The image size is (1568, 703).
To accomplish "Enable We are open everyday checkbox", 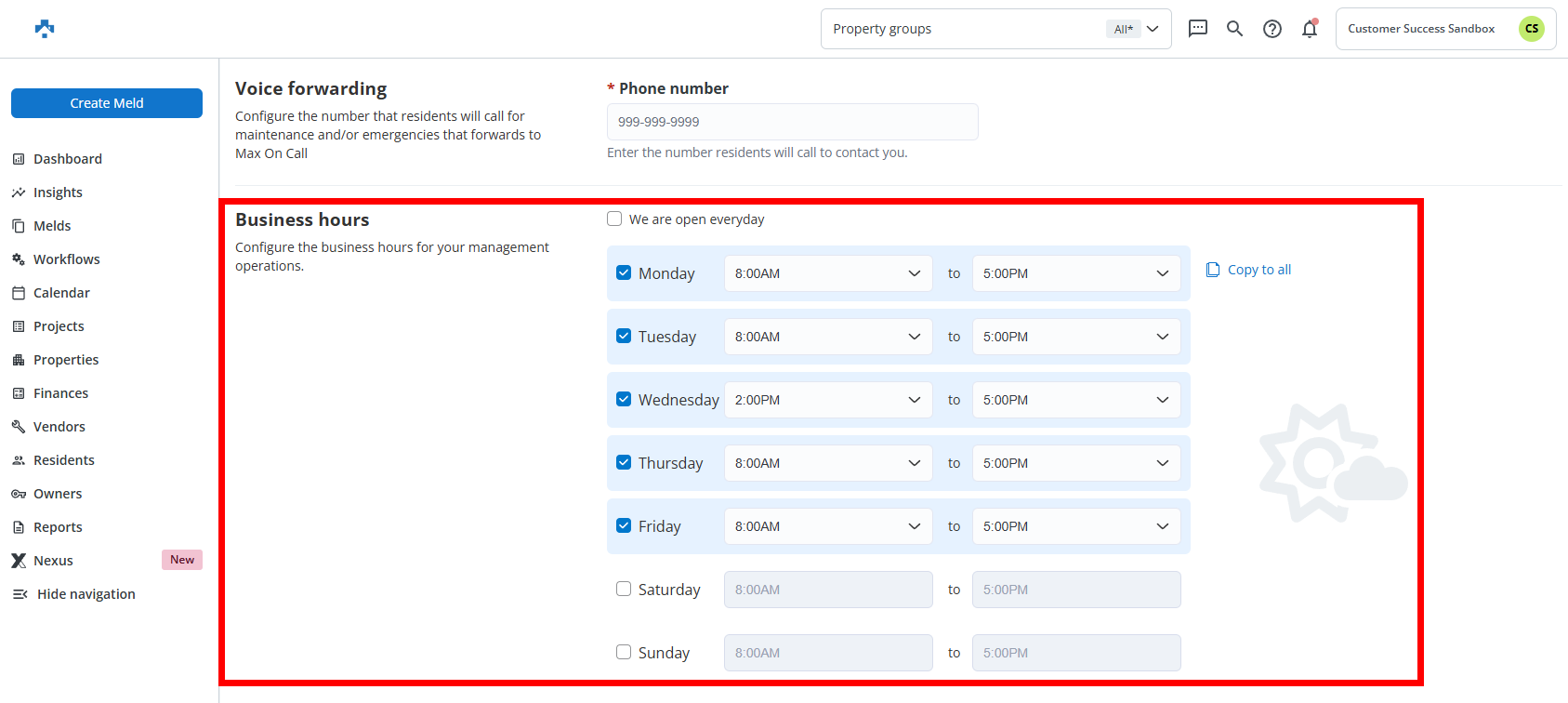I will [x=614, y=219].
